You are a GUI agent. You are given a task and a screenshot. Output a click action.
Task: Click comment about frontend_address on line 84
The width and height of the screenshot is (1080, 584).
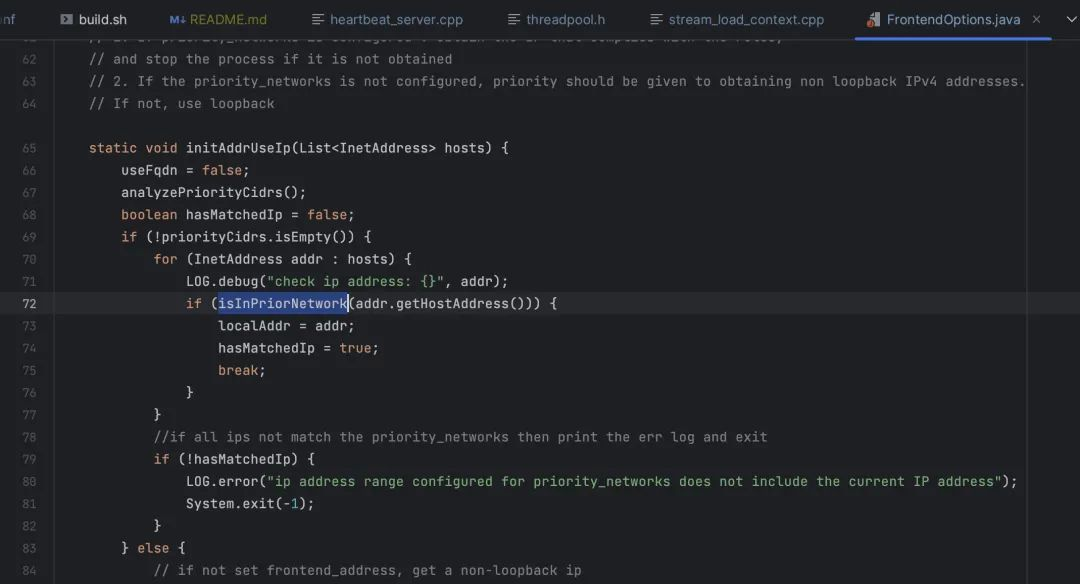(368, 570)
